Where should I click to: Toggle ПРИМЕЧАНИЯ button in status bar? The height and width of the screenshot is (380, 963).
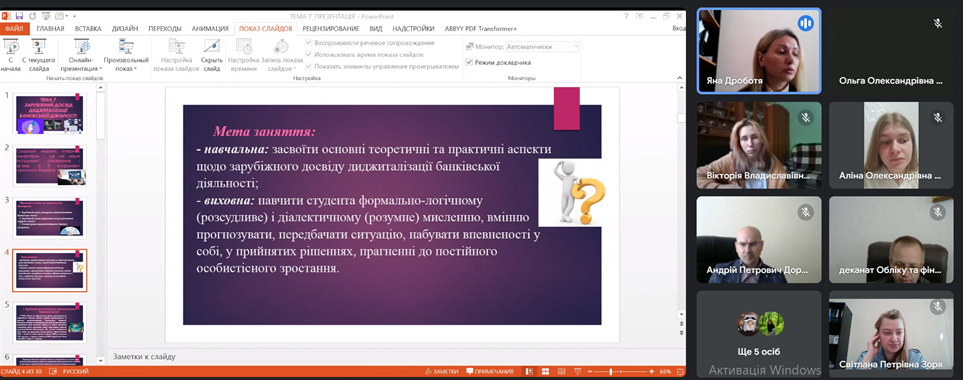tap(490, 371)
